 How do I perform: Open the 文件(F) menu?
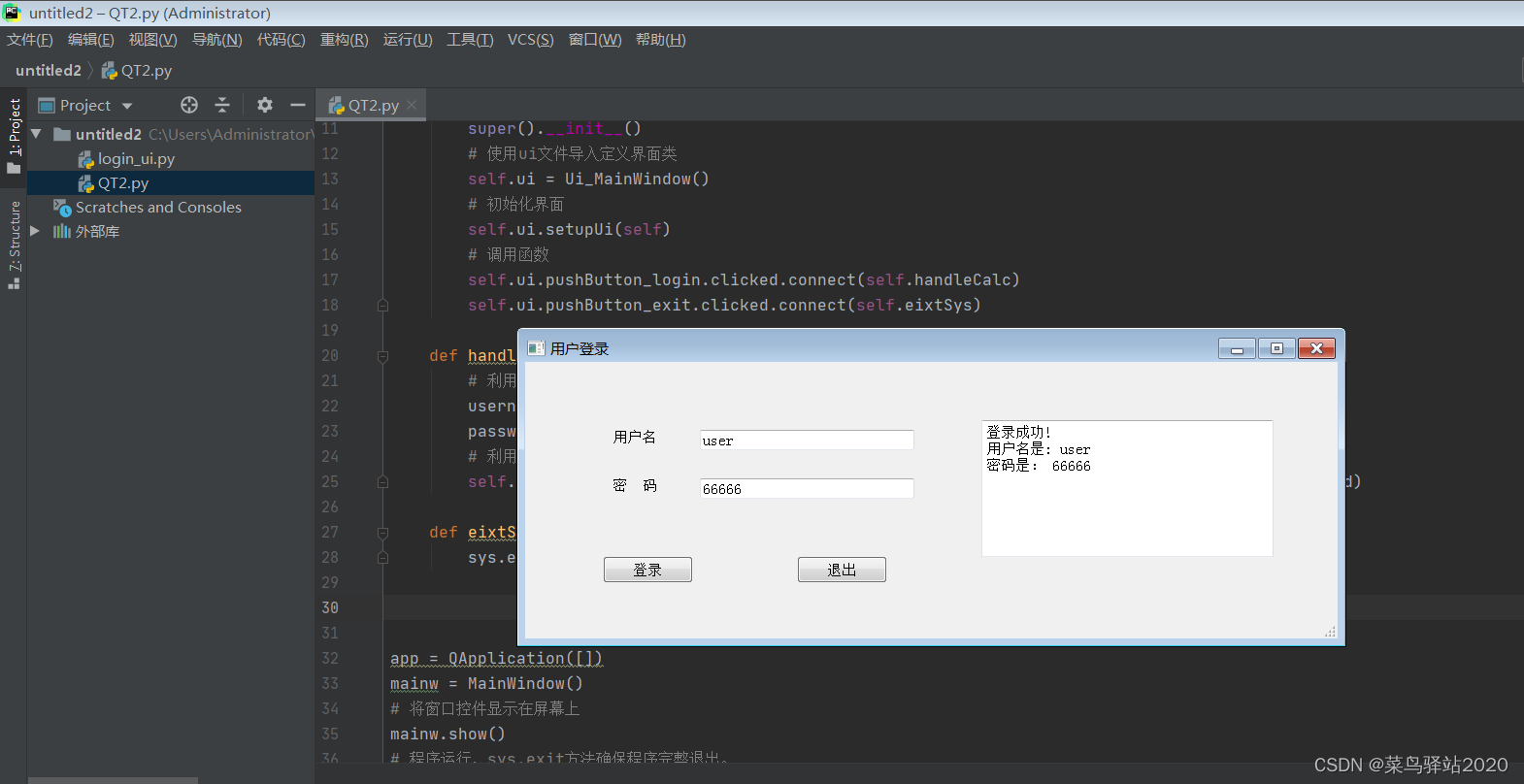[30, 40]
